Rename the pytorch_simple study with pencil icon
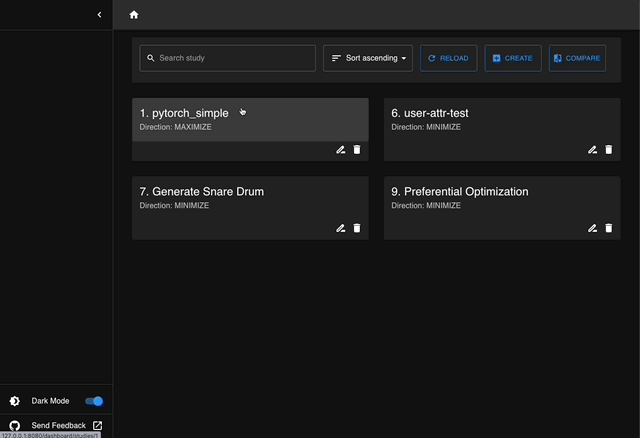Image resolution: width=640 pixels, height=438 pixels. point(341,149)
